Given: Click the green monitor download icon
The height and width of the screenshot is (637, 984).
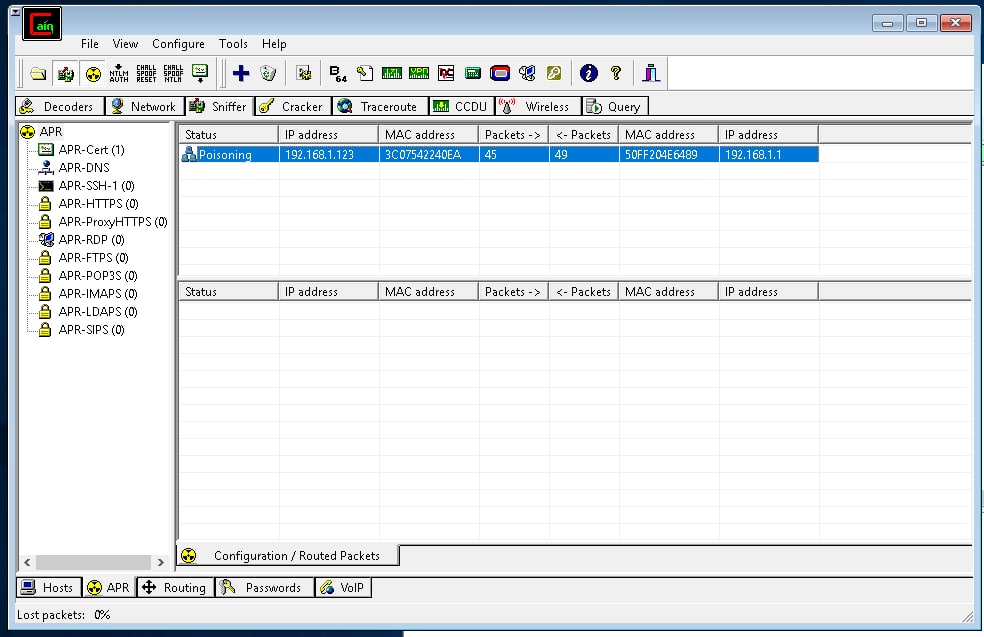Looking at the screenshot, I should 200,73.
